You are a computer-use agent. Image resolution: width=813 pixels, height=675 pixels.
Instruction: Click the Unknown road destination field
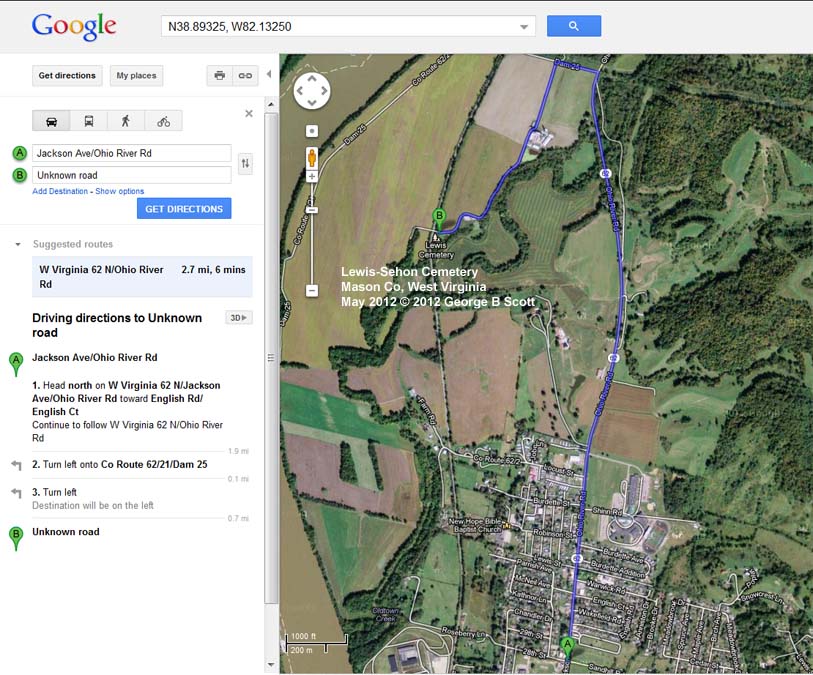click(x=131, y=175)
